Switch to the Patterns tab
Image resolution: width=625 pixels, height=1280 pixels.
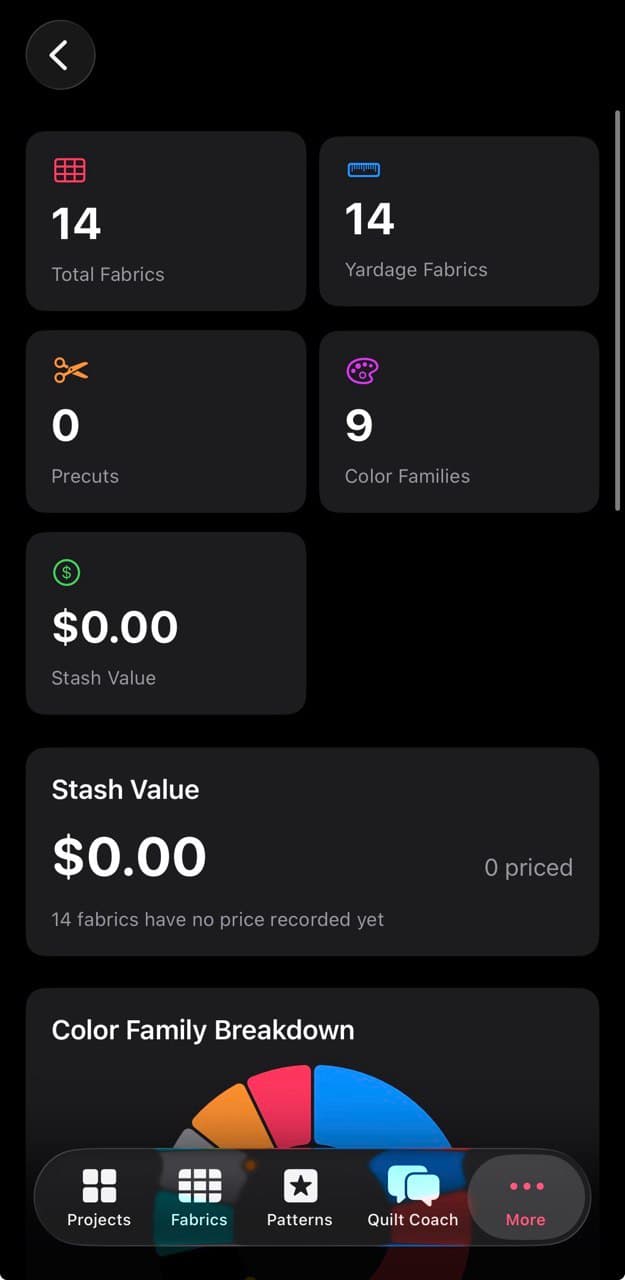pyautogui.click(x=299, y=1197)
